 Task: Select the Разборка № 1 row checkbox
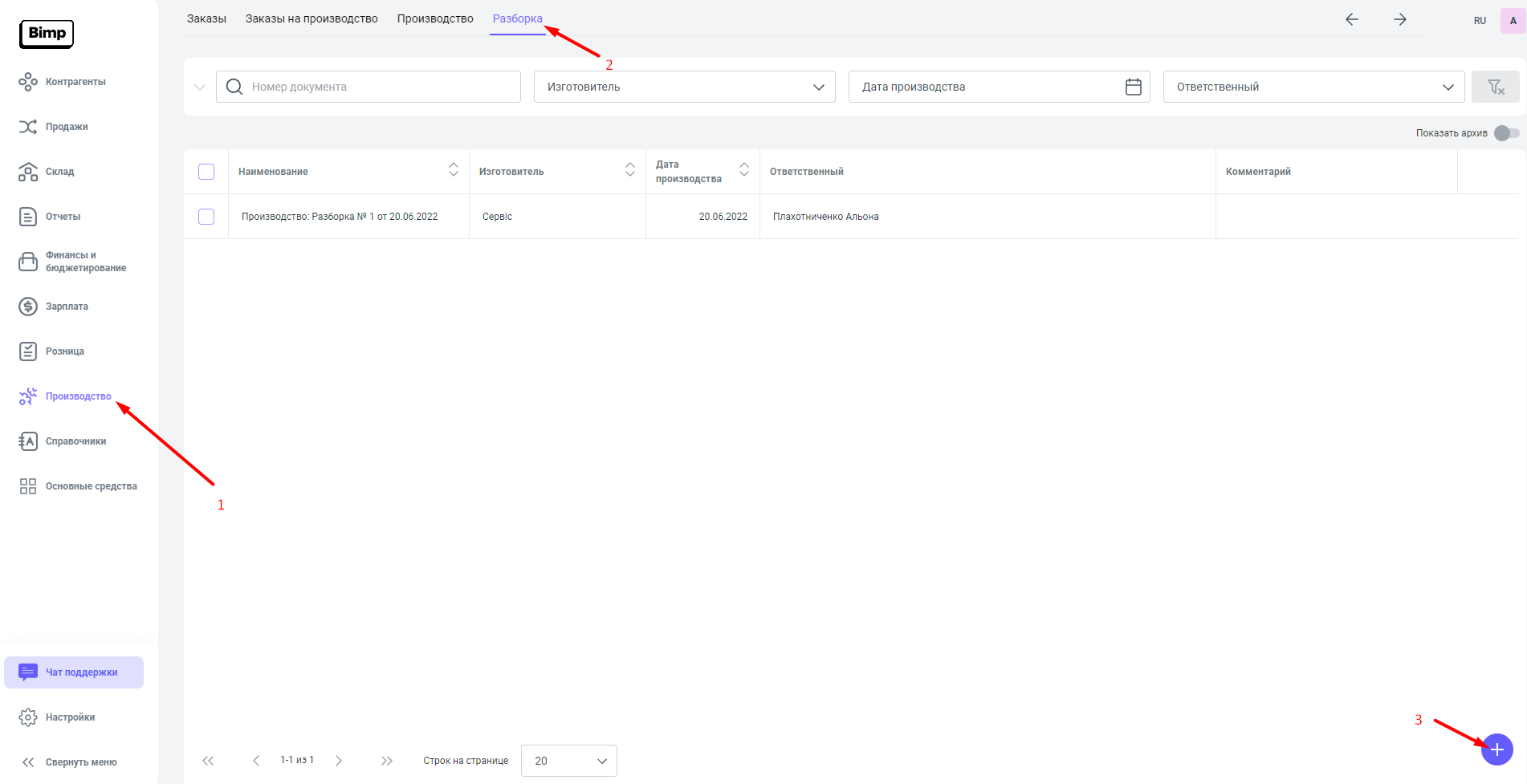206,217
